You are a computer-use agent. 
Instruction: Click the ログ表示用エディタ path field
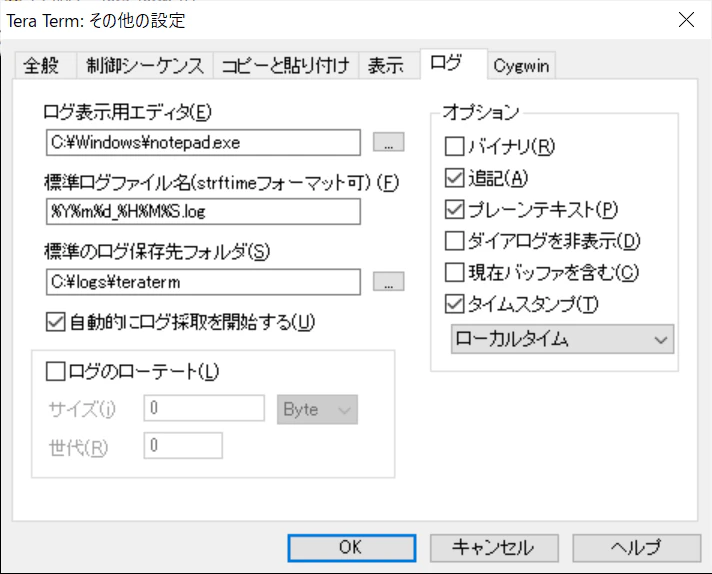(203, 143)
